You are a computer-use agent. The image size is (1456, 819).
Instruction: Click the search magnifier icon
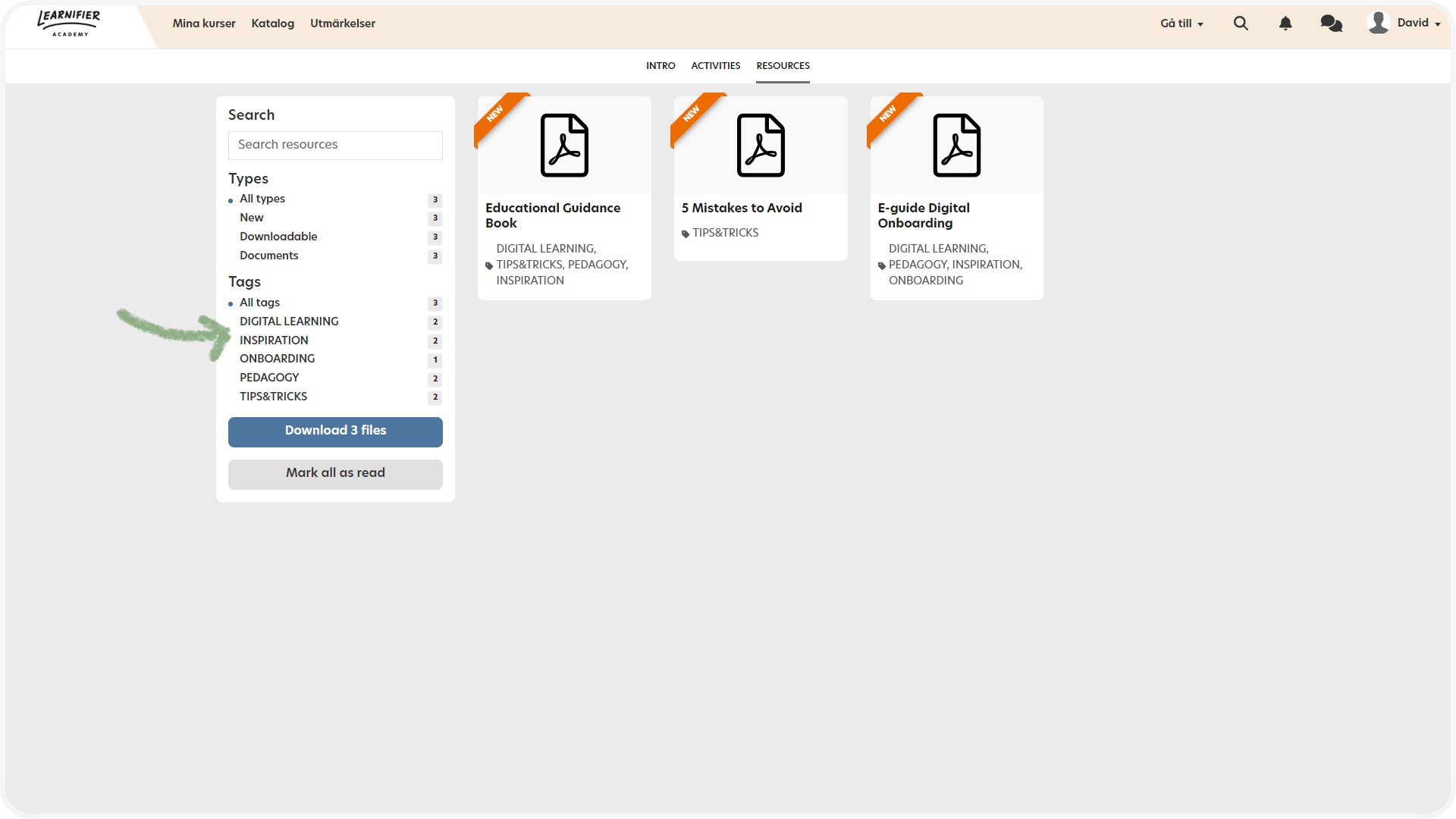click(x=1241, y=24)
